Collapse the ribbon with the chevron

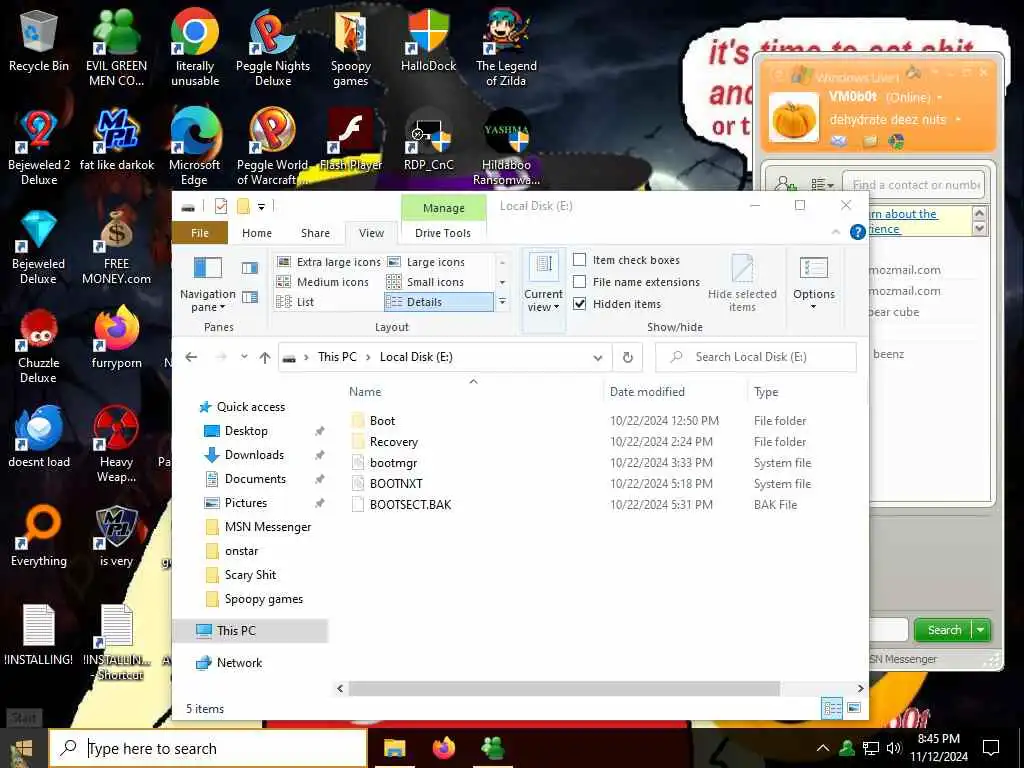coord(836,232)
